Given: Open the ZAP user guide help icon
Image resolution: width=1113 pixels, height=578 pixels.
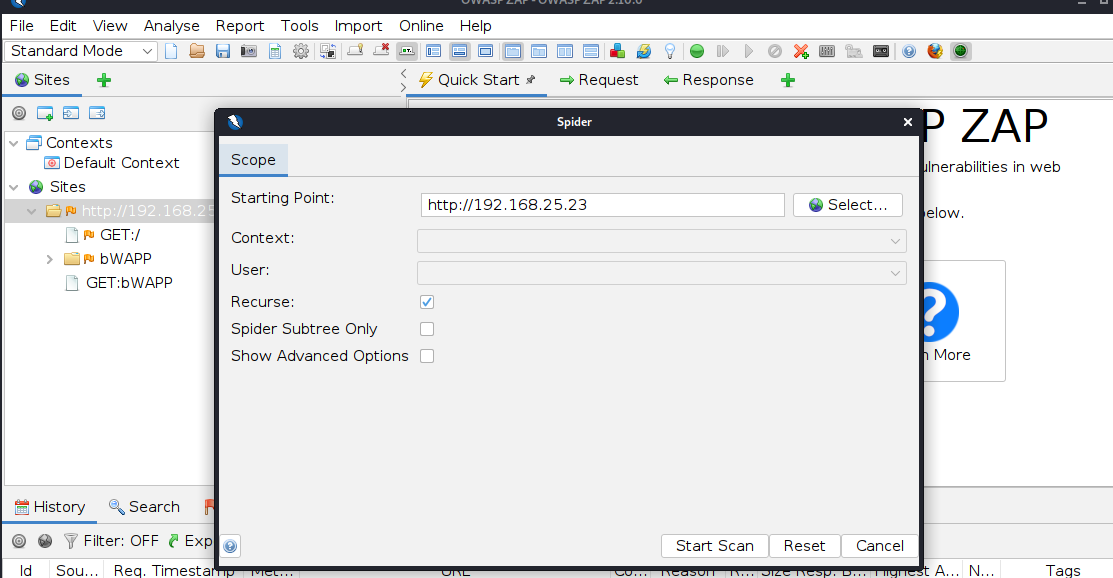Looking at the screenshot, I should tap(909, 51).
